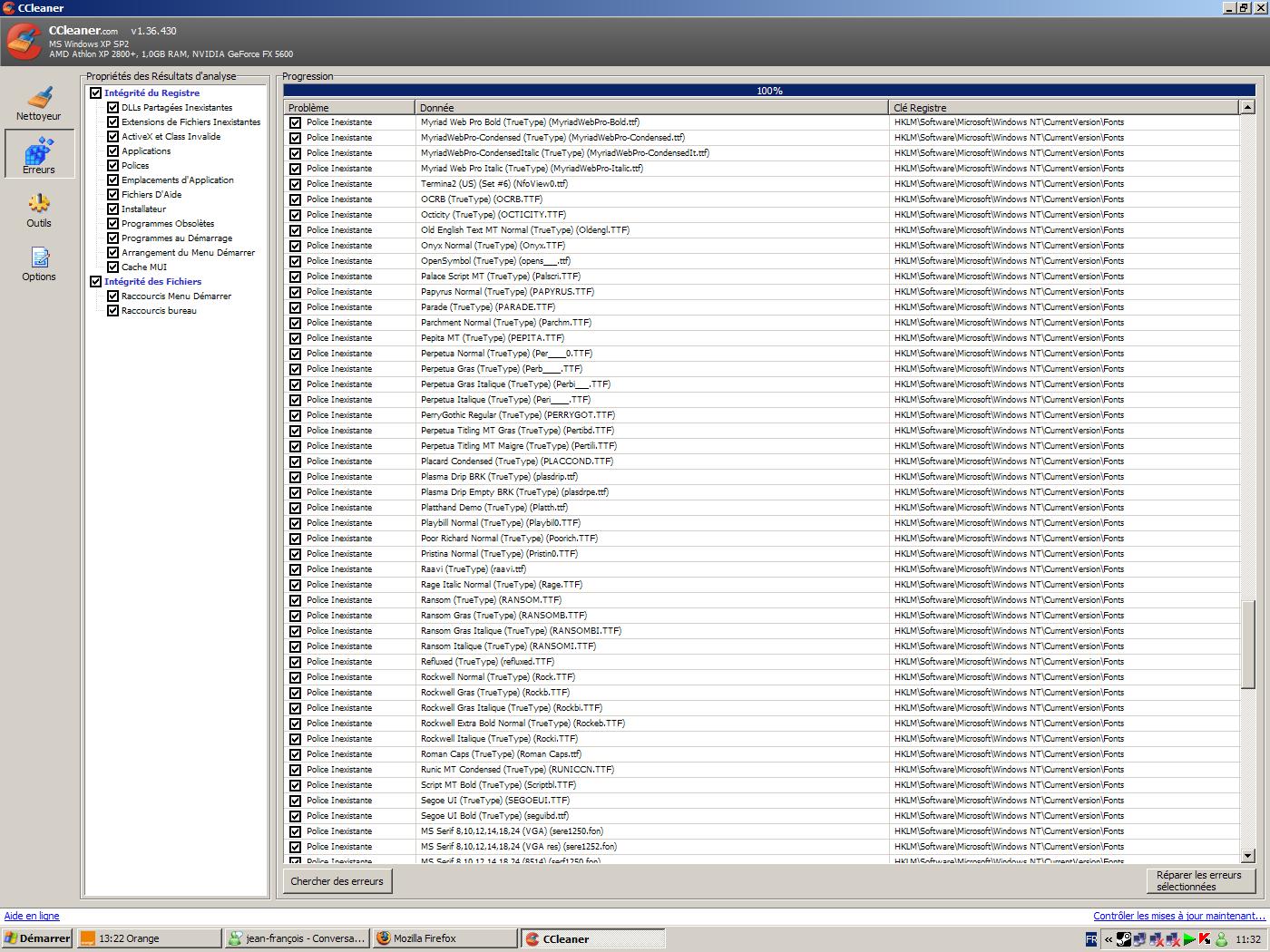
Task: Select the Erreurs registry icon
Action: (x=38, y=154)
